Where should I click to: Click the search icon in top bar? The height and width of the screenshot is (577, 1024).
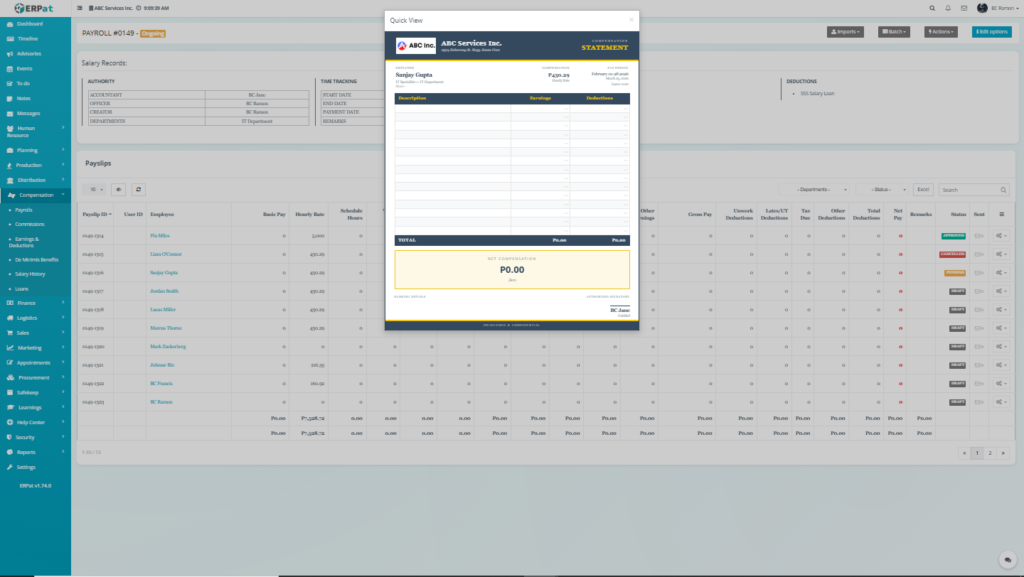pos(932,8)
